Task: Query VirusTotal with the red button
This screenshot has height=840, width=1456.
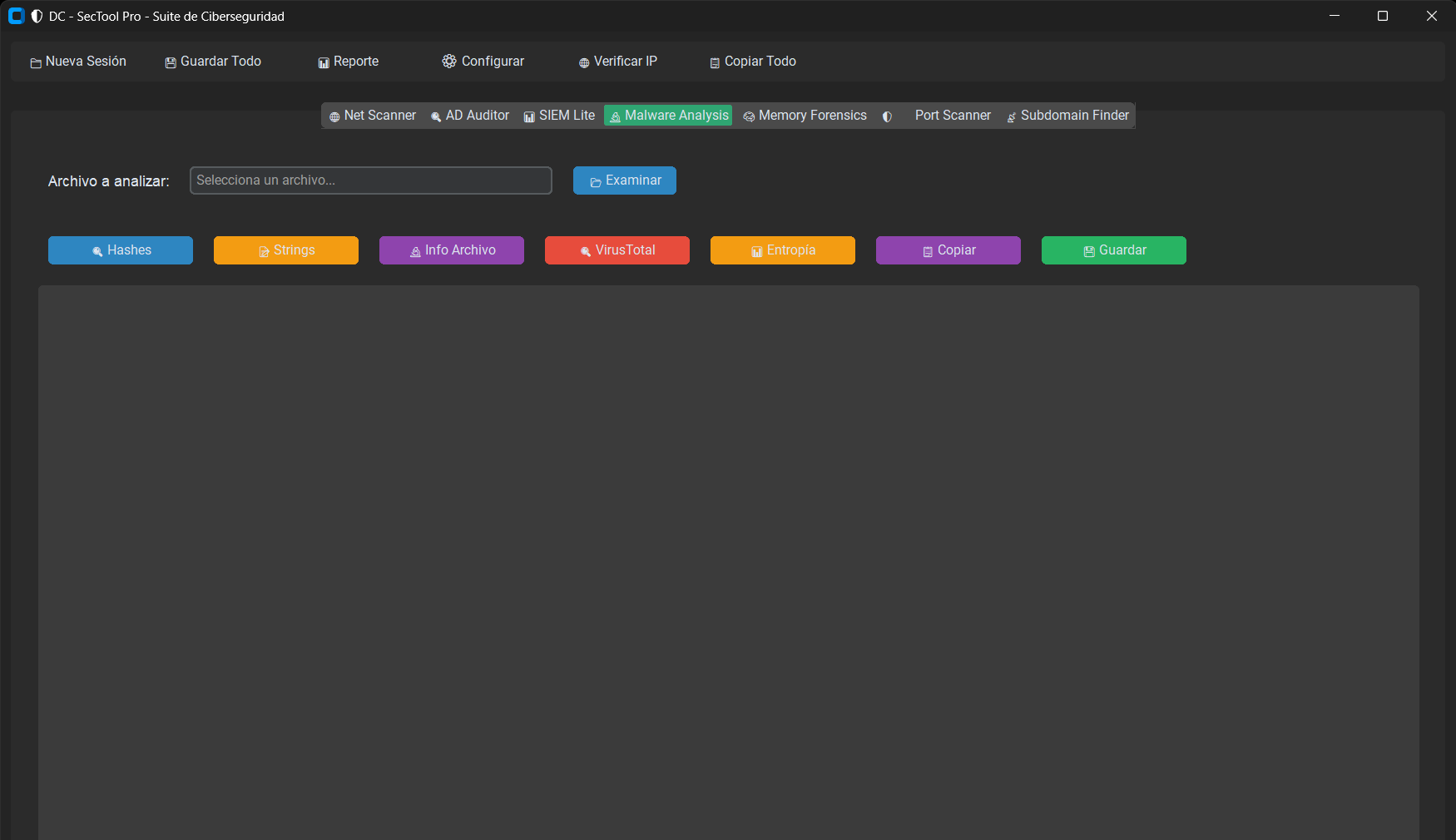Action: point(617,250)
